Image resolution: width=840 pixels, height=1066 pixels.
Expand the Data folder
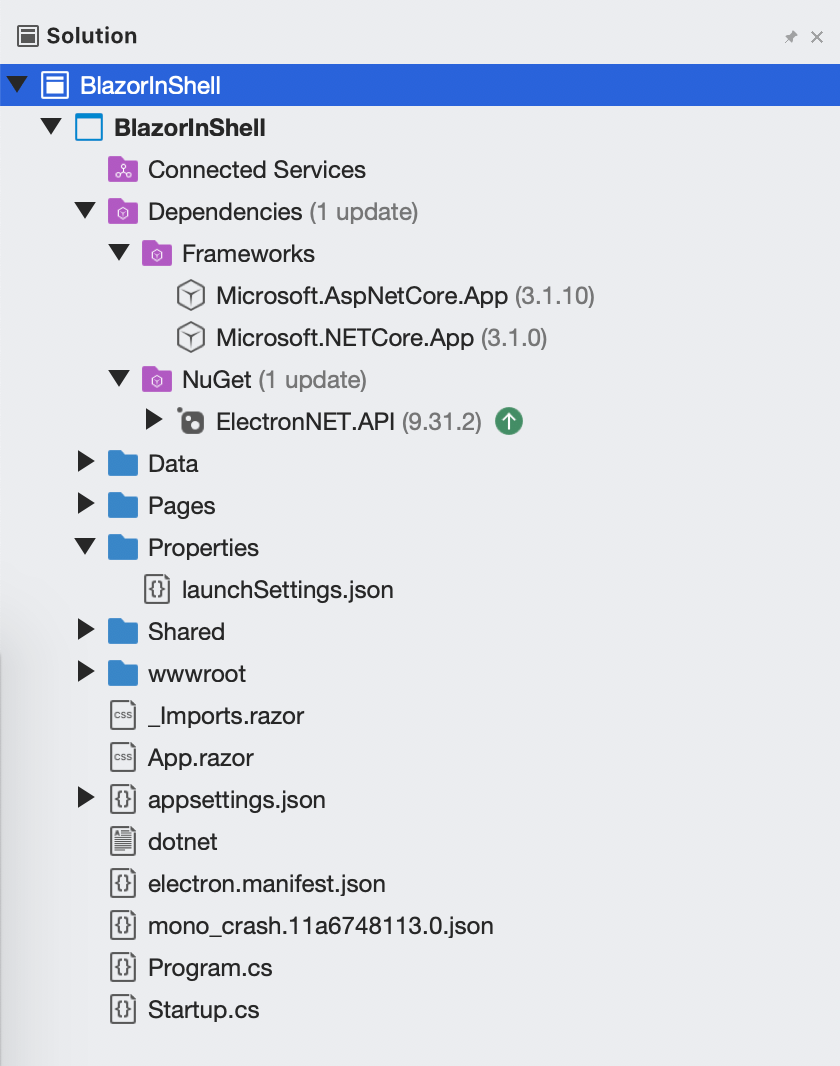(86, 462)
